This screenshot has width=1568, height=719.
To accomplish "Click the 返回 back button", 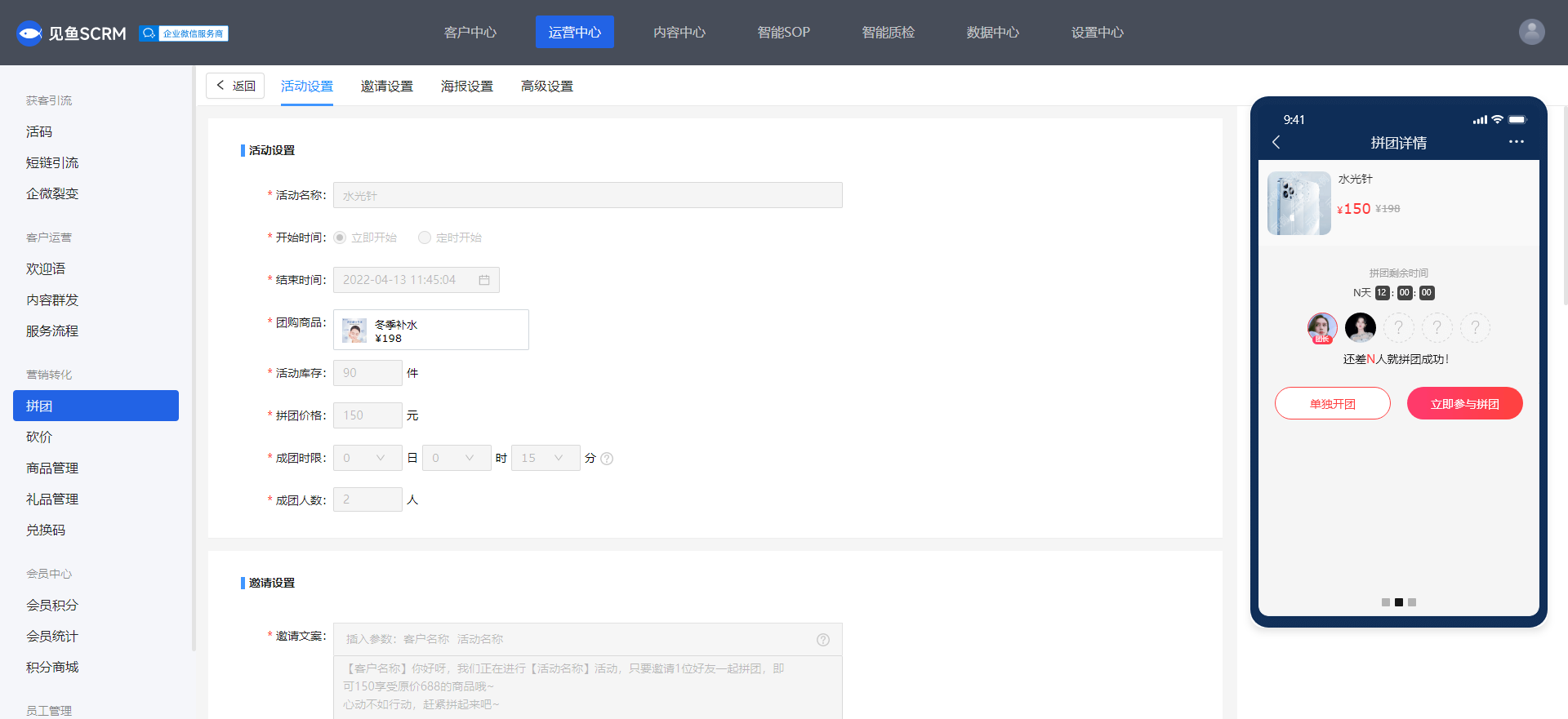I will 235,86.
